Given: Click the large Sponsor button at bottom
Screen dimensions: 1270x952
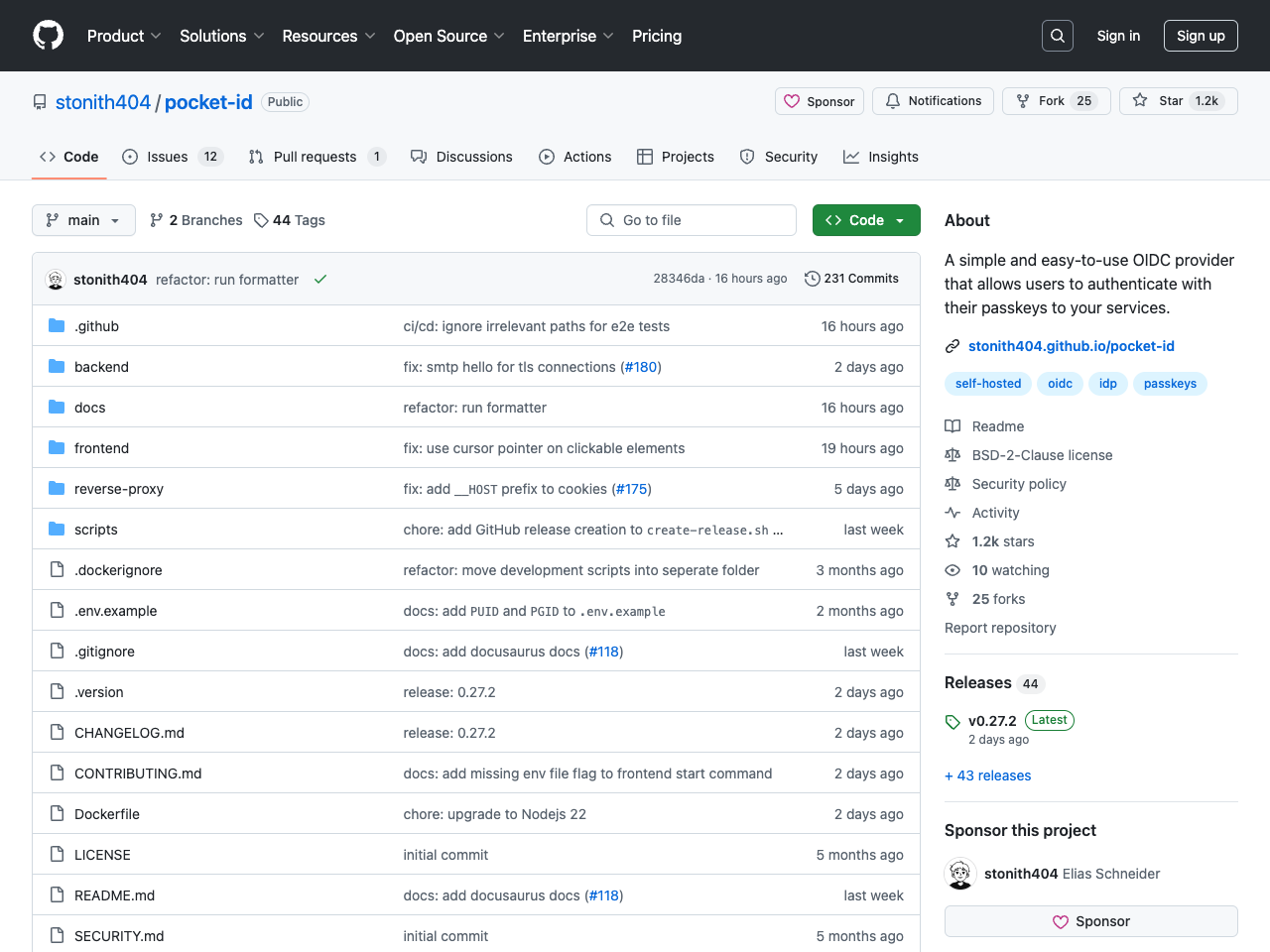Looking at the screenshot, I should tap(1091, 921).
